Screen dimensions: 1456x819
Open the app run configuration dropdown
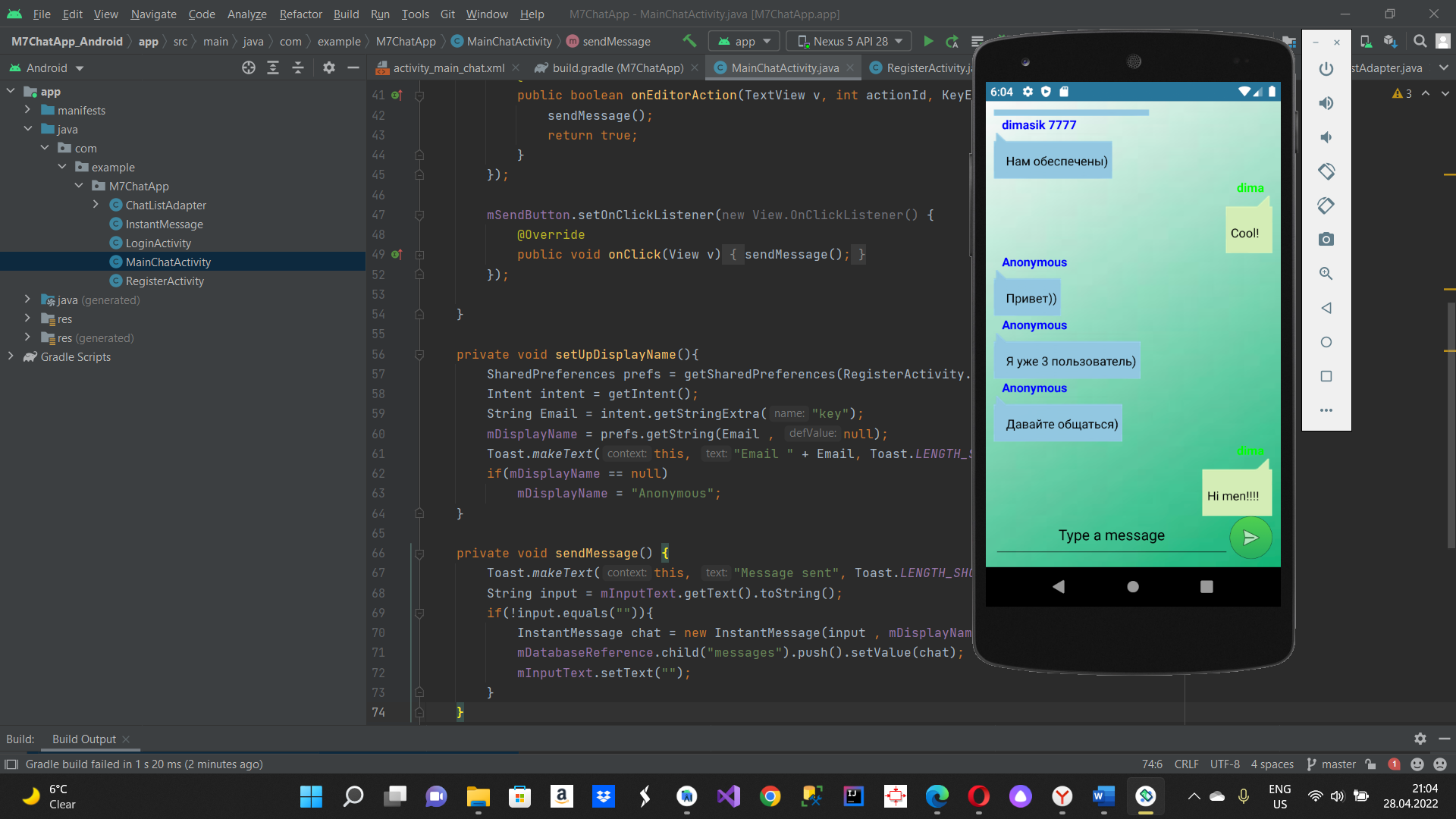click(744, 41)
